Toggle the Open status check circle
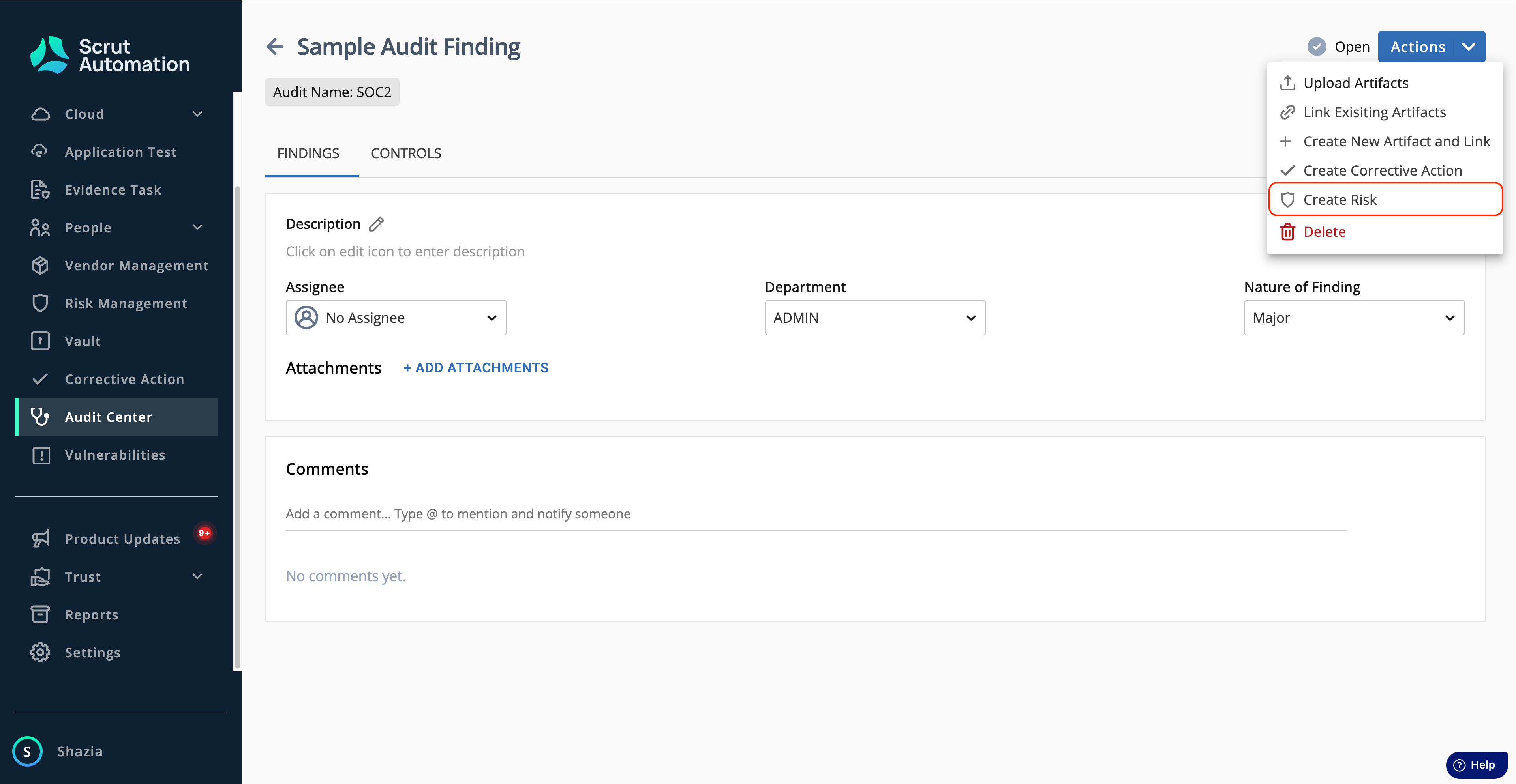Screen dimensions: 1516x784 click(x=1317, y=47)
